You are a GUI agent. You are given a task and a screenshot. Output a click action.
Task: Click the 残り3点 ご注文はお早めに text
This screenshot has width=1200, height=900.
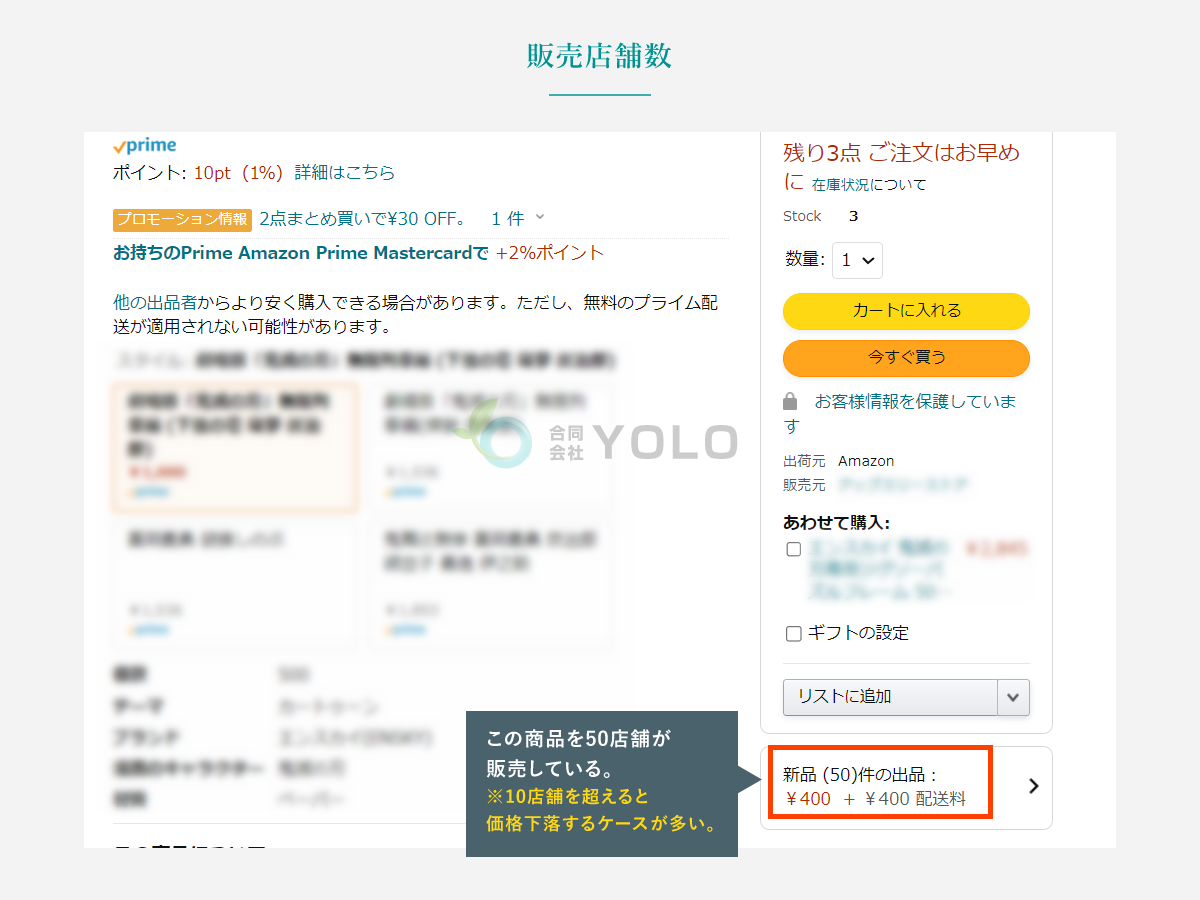click(x=901, y=166)
